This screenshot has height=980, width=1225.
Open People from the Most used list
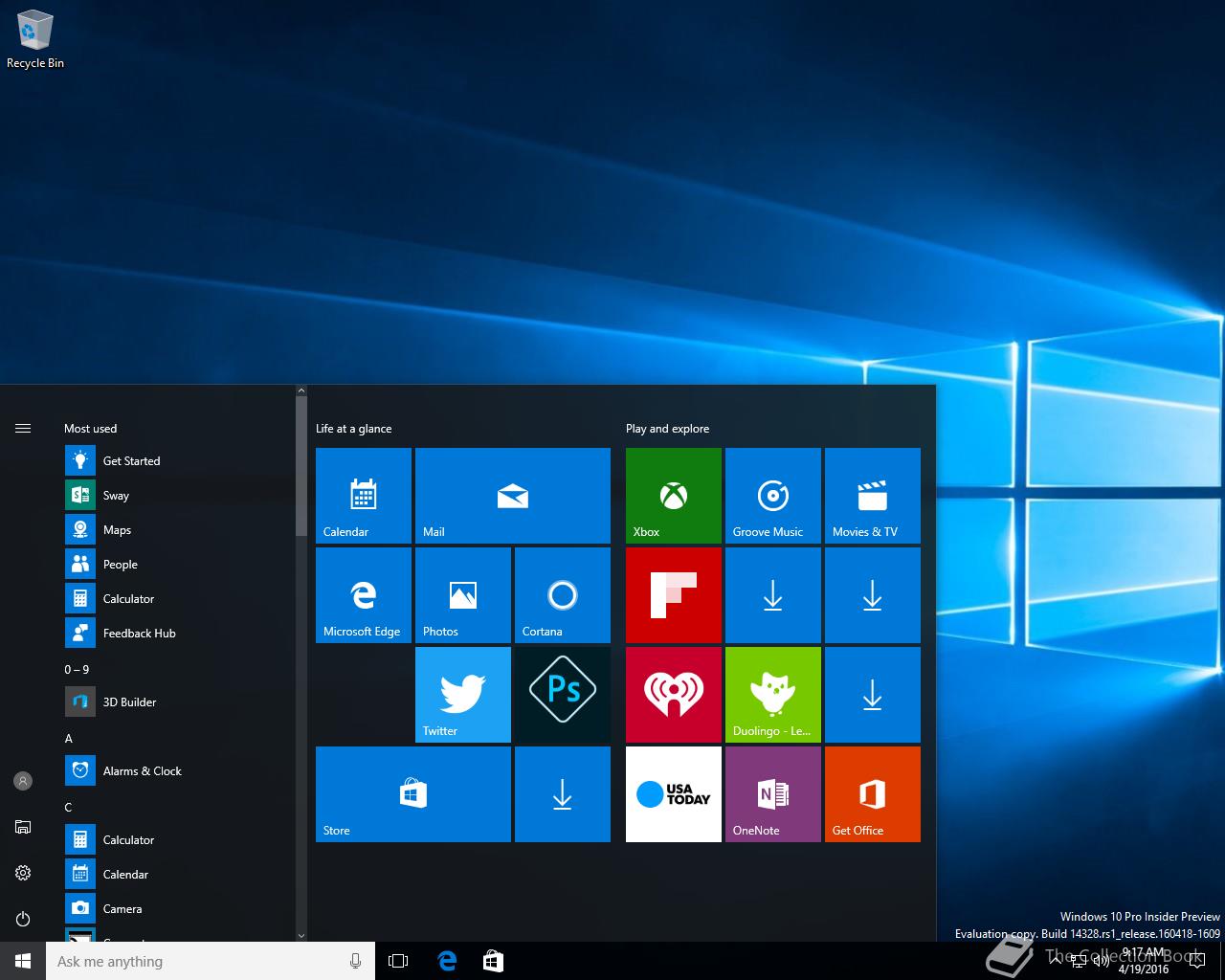(x=176, y=565)
